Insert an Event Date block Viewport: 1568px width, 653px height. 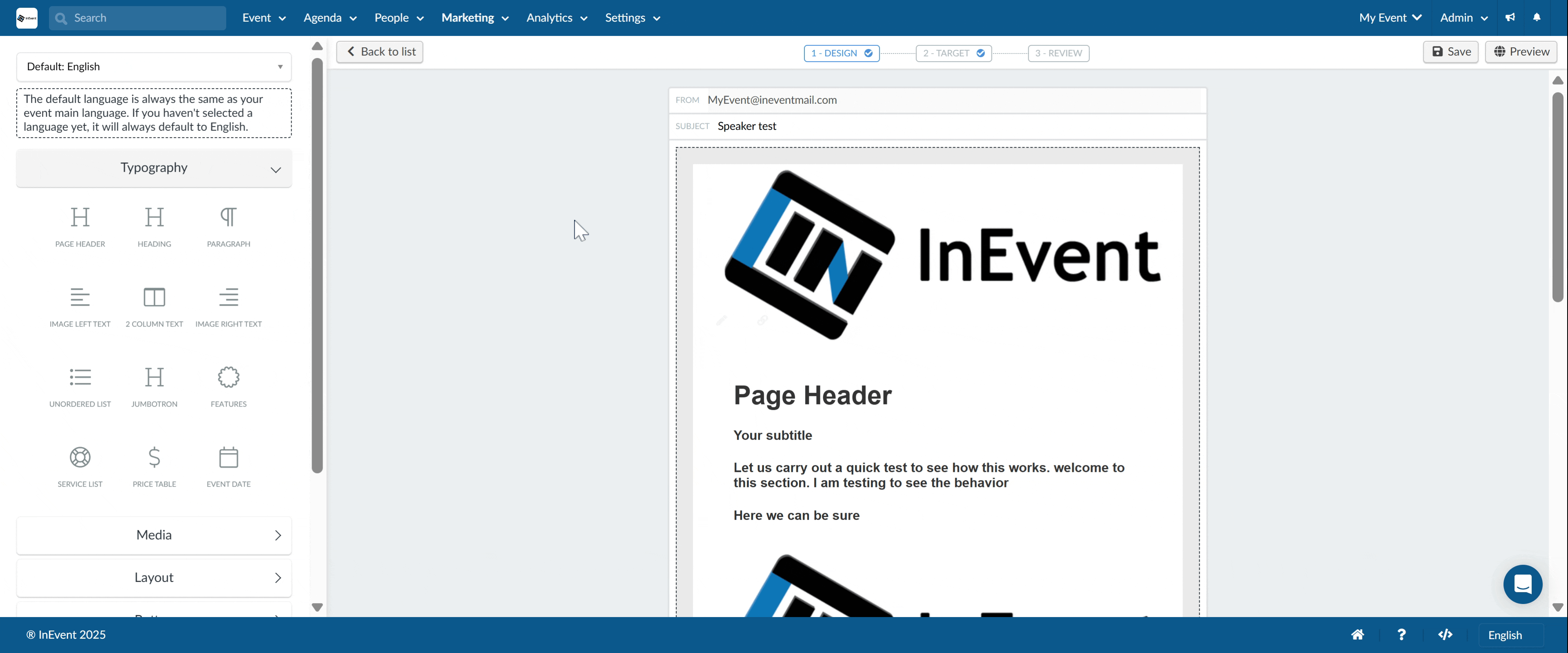pyautogui.click(x=228, y=467)
